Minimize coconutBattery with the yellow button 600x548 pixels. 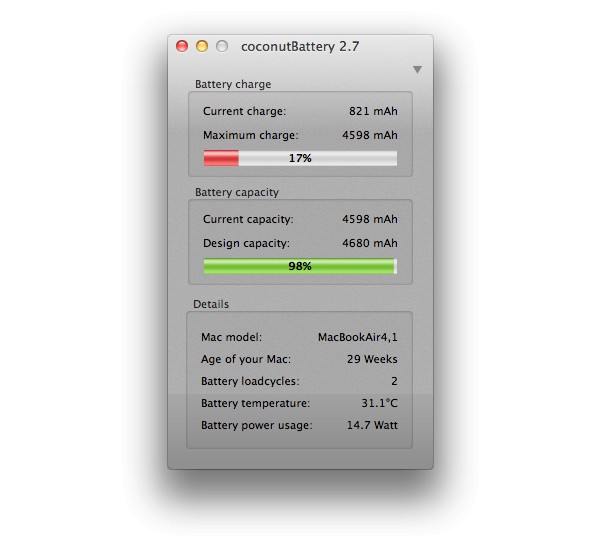click(202, 46)
